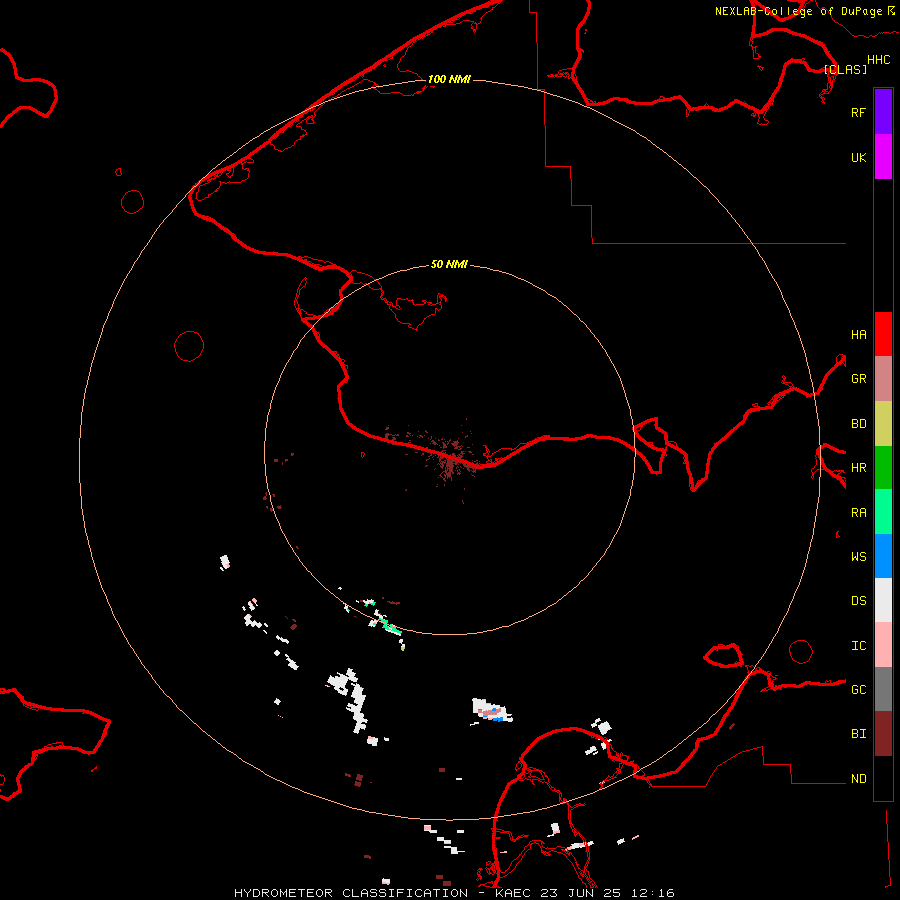
Task: Click the HYDROMETEOR CLASSIFICATION title text
Action: [351, 893]
